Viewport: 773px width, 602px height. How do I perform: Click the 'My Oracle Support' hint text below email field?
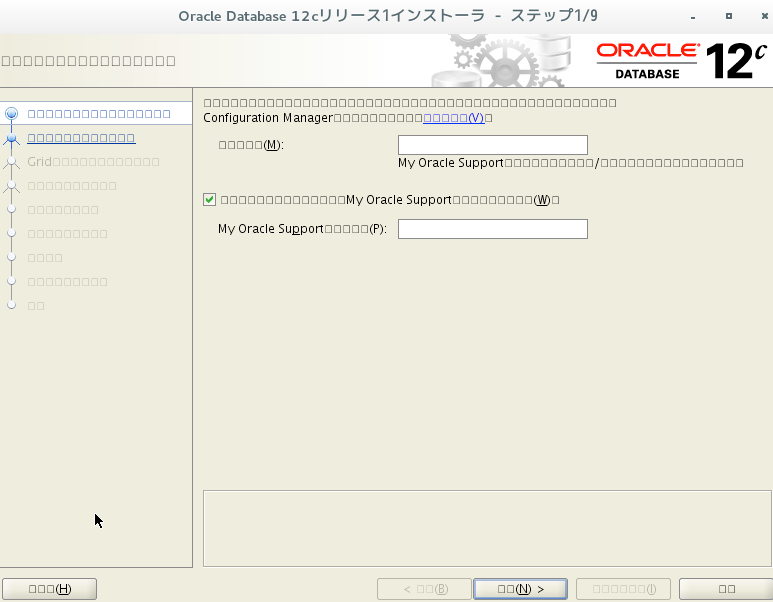pyautogui.click(x=570, y=163)
